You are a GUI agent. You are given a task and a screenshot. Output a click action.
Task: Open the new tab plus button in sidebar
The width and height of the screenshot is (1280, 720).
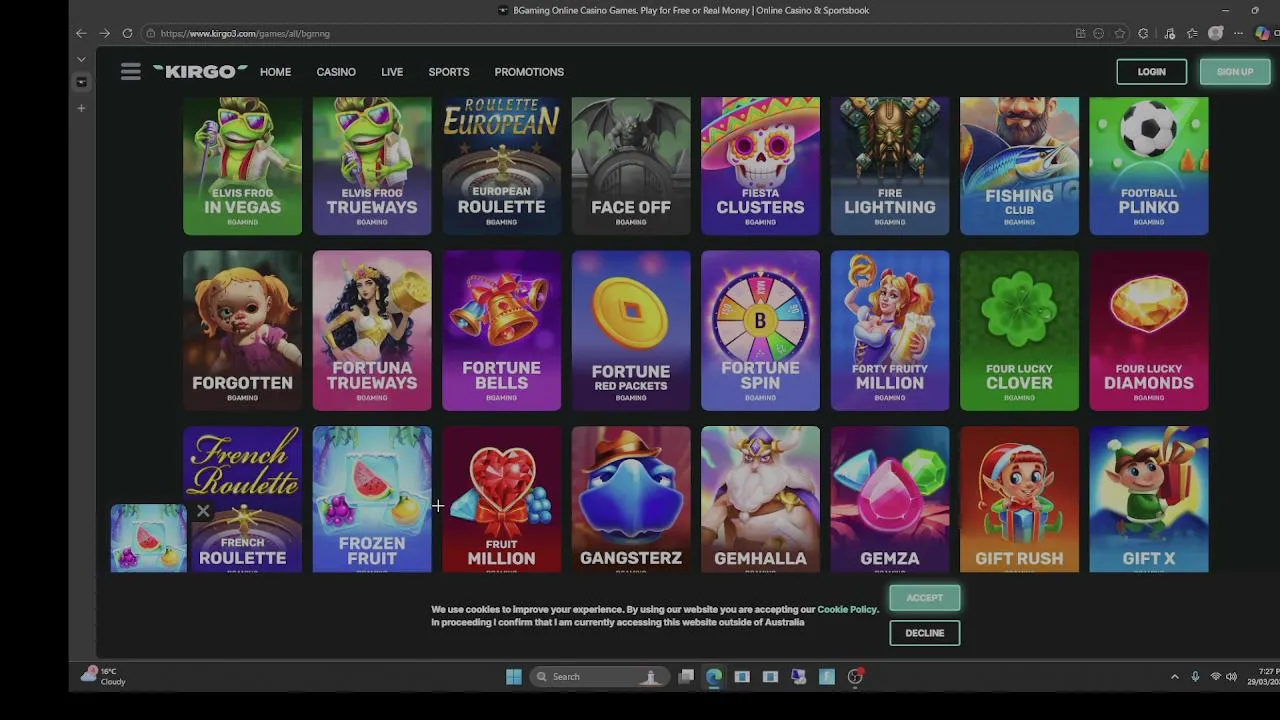[81, 108]
